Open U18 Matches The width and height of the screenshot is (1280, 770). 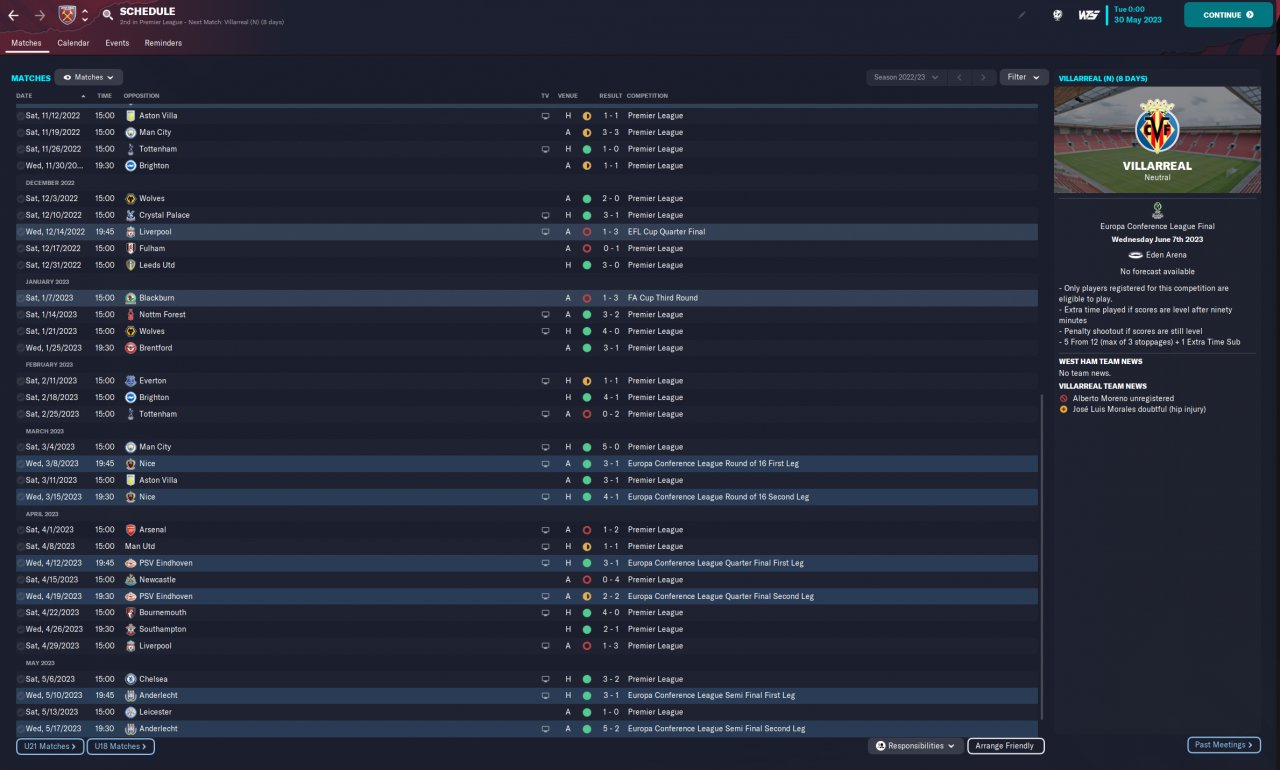120,746
